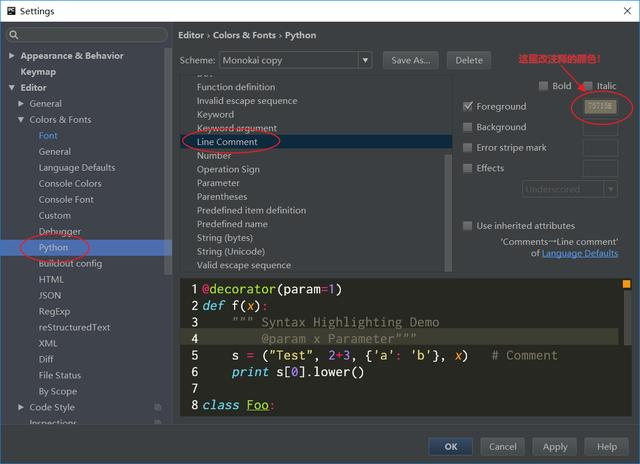The width and height of the screenshot is (640, 464).
Task: Click the orange inspection indicator in preview
Action: click(626, 284)
